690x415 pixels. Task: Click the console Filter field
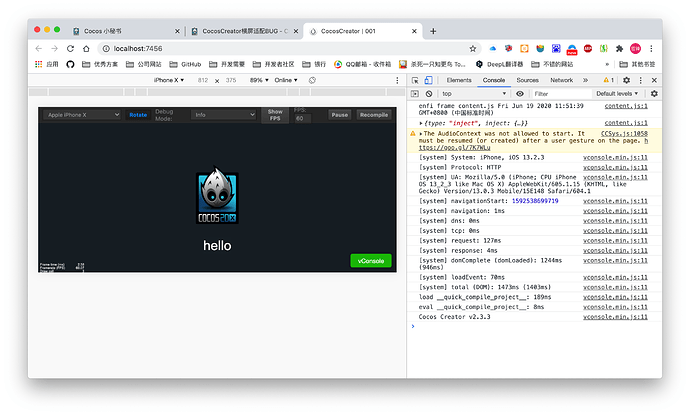561,94
